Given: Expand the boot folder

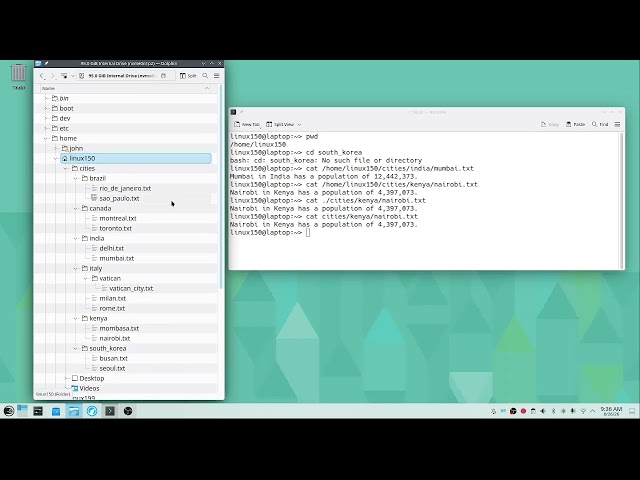Looking at the screenshot, I should [46, 109].
